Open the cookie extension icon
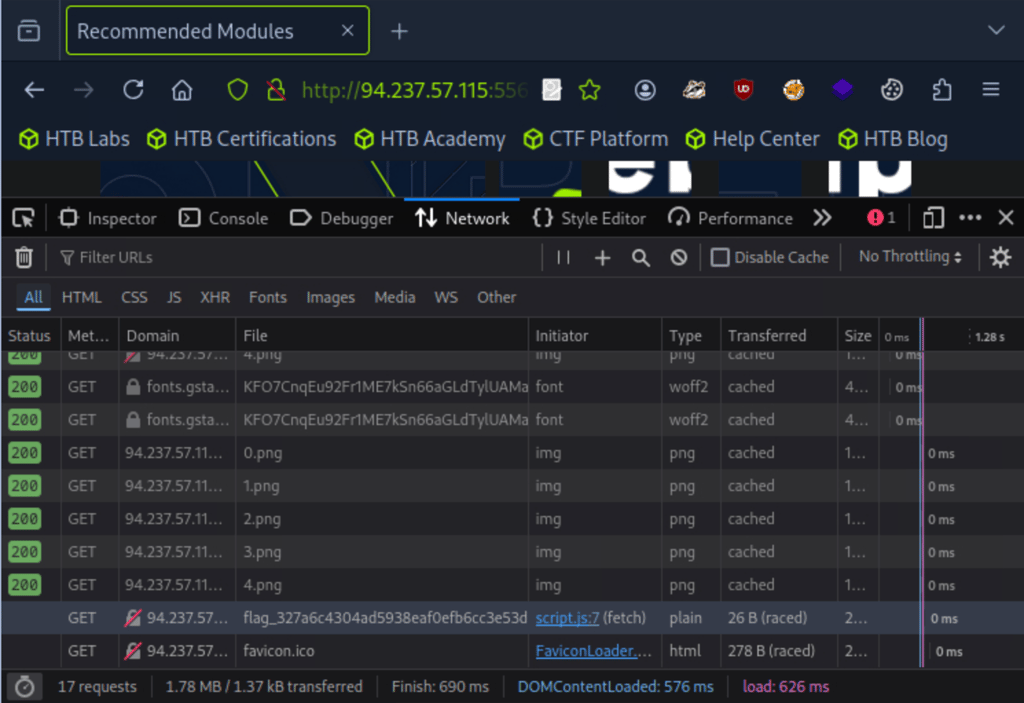The image size is (1024, 703). 891,90
